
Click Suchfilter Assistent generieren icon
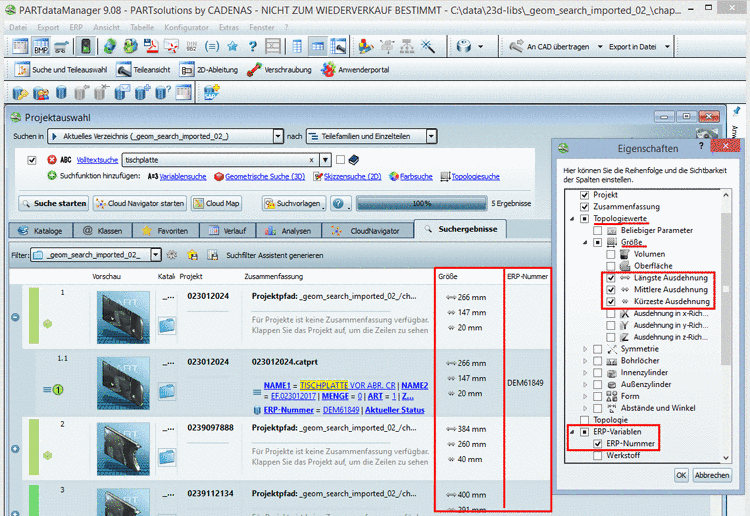pyautogui.click(x=212, y=255)
